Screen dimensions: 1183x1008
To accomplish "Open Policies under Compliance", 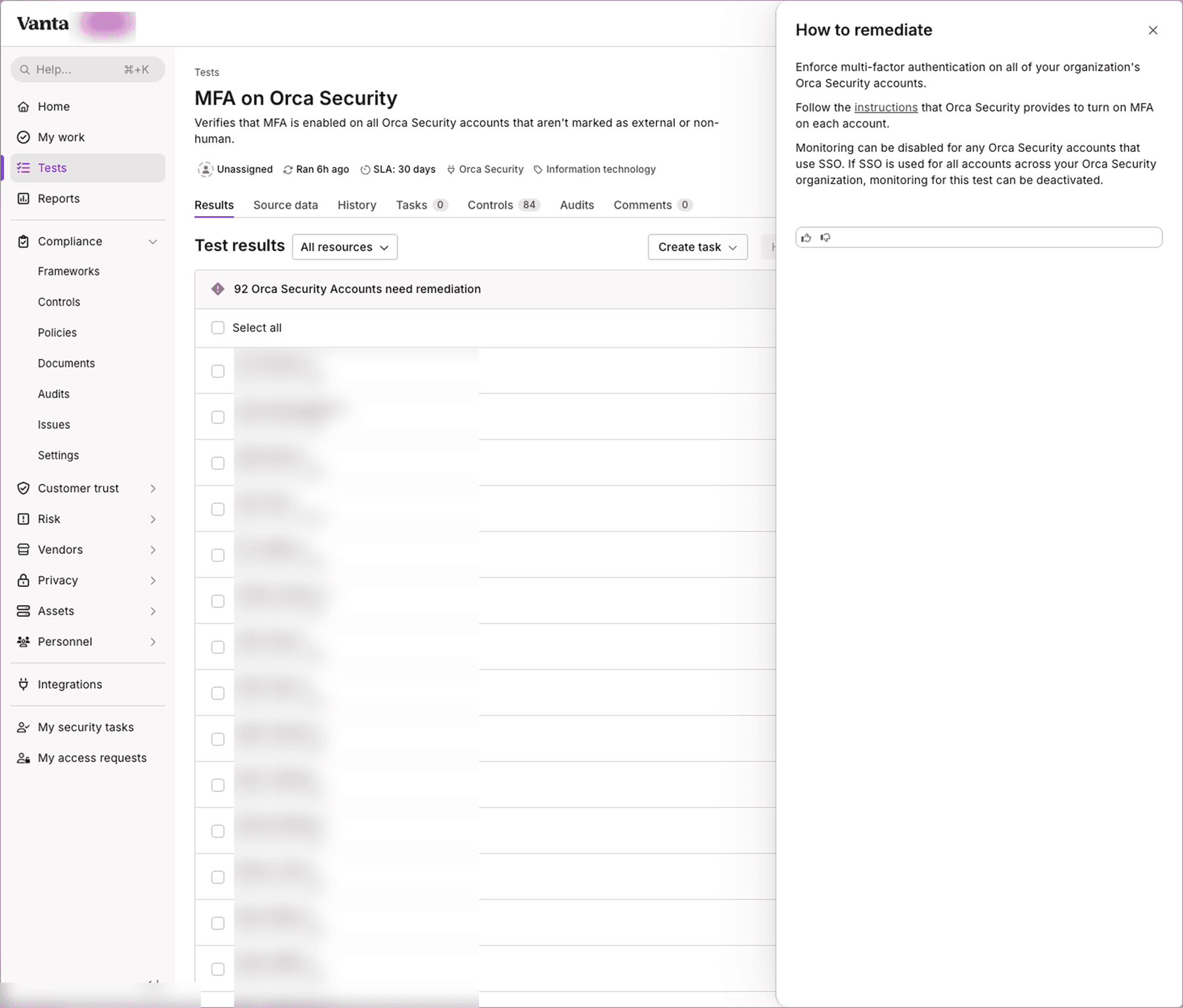I will pos(57,332).
